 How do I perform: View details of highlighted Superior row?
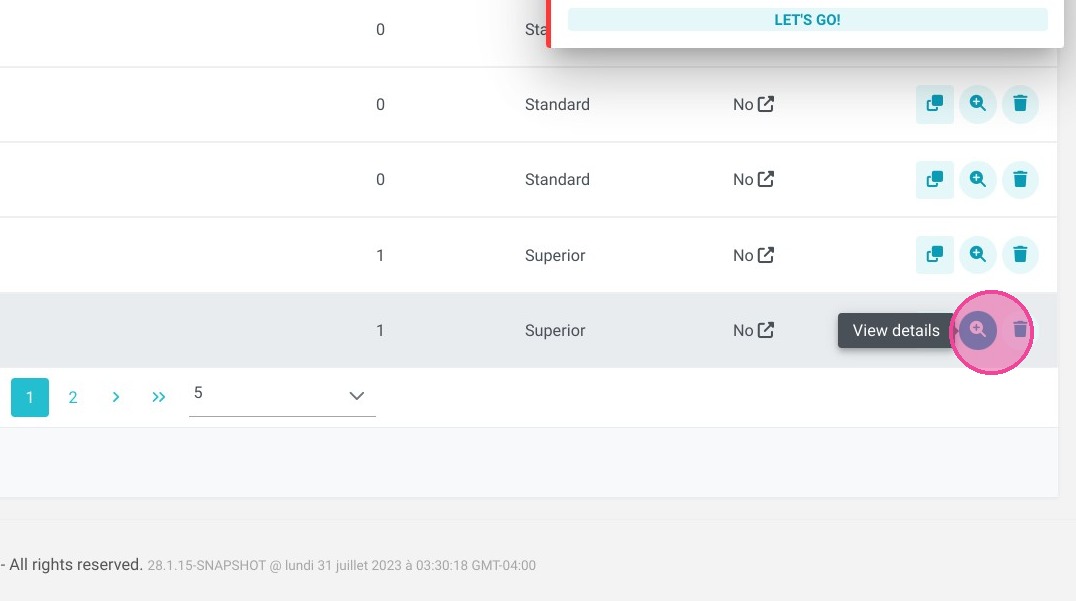[977, 330]
